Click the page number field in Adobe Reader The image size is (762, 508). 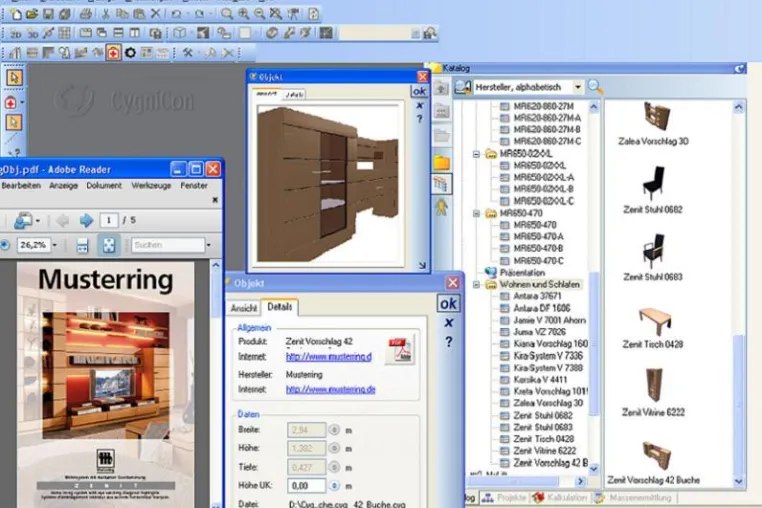pyautogui.click(x=109, y=221)
